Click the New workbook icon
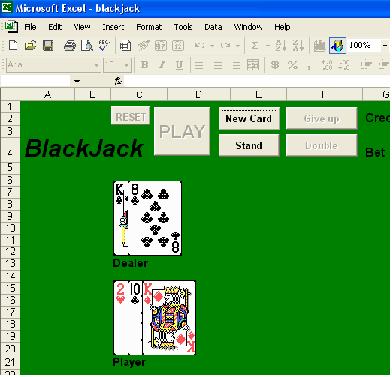The image size is (392, 377). click(x=13, y=45)
